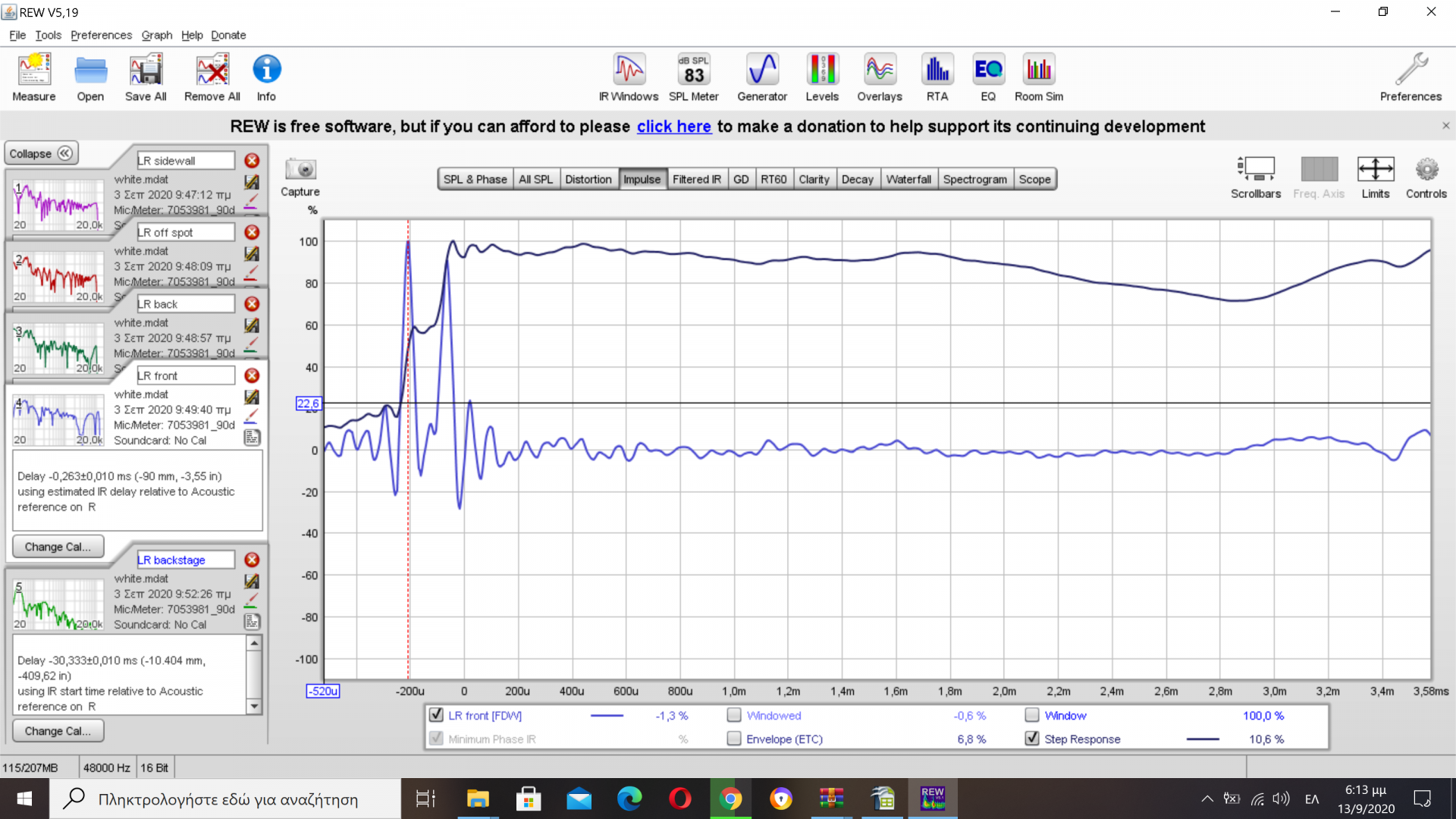Viewport: 1456px width, 819px height.
Task: Edit the LR sidewall name field
Action: [185, 161]
